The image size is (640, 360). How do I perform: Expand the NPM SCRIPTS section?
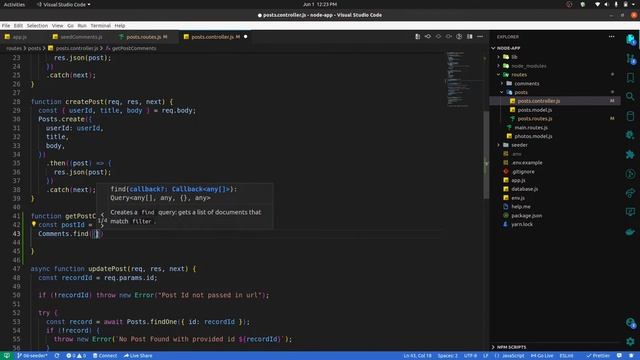[x=511, y=347]
